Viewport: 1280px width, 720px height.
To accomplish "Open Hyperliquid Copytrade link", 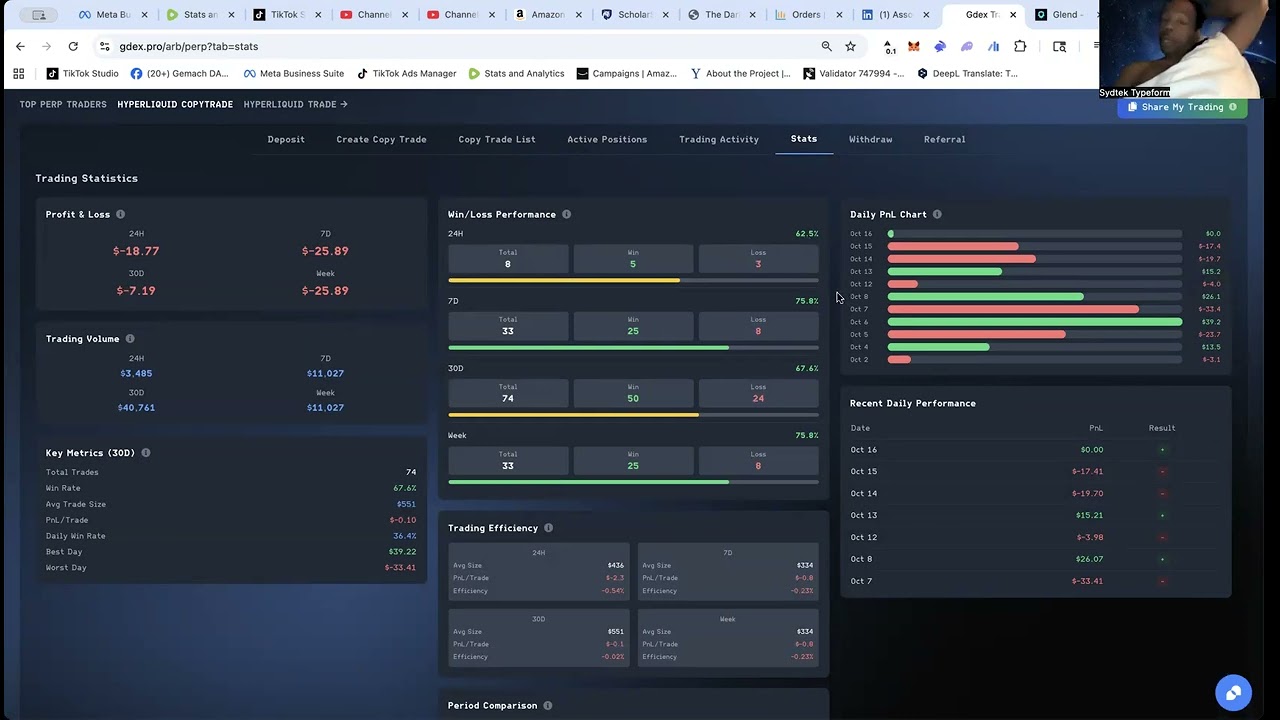I will [x=175, y=104].
